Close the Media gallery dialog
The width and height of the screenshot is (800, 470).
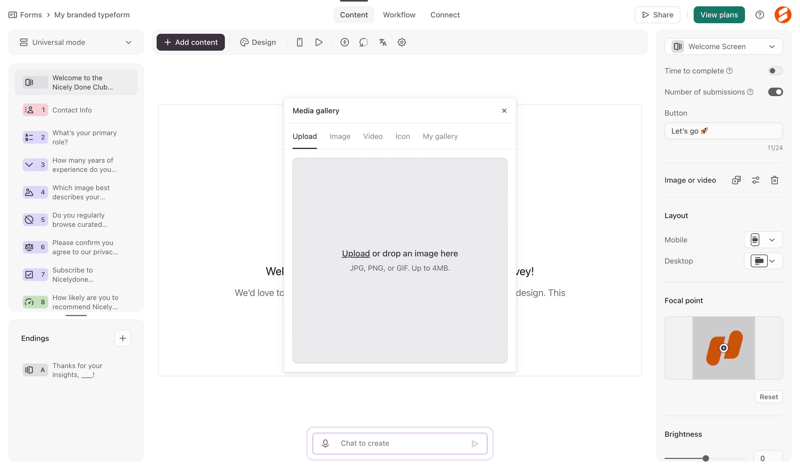(x=504, y=111)
